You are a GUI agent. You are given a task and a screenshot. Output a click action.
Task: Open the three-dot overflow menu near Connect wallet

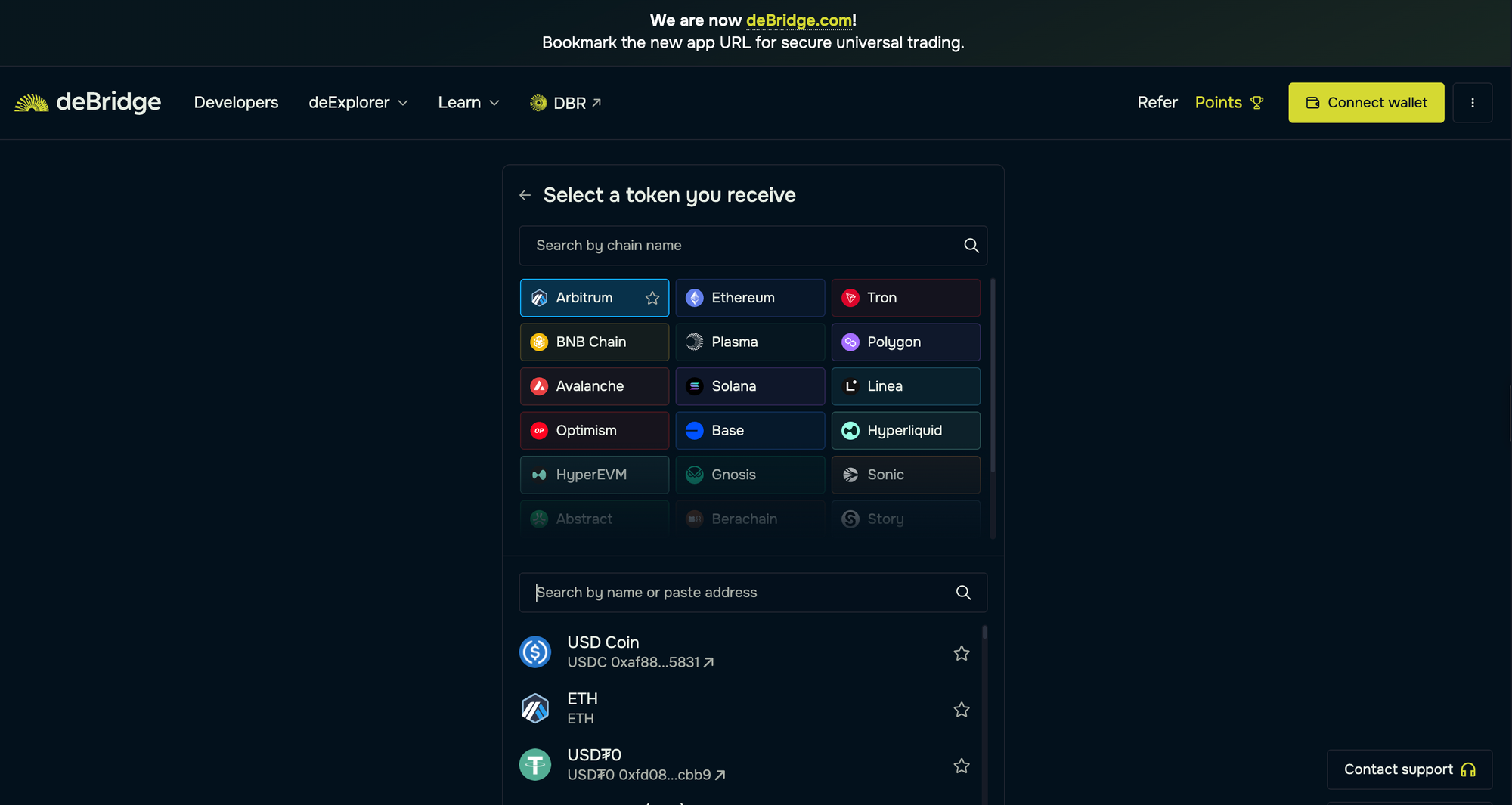coord(1472,102)
